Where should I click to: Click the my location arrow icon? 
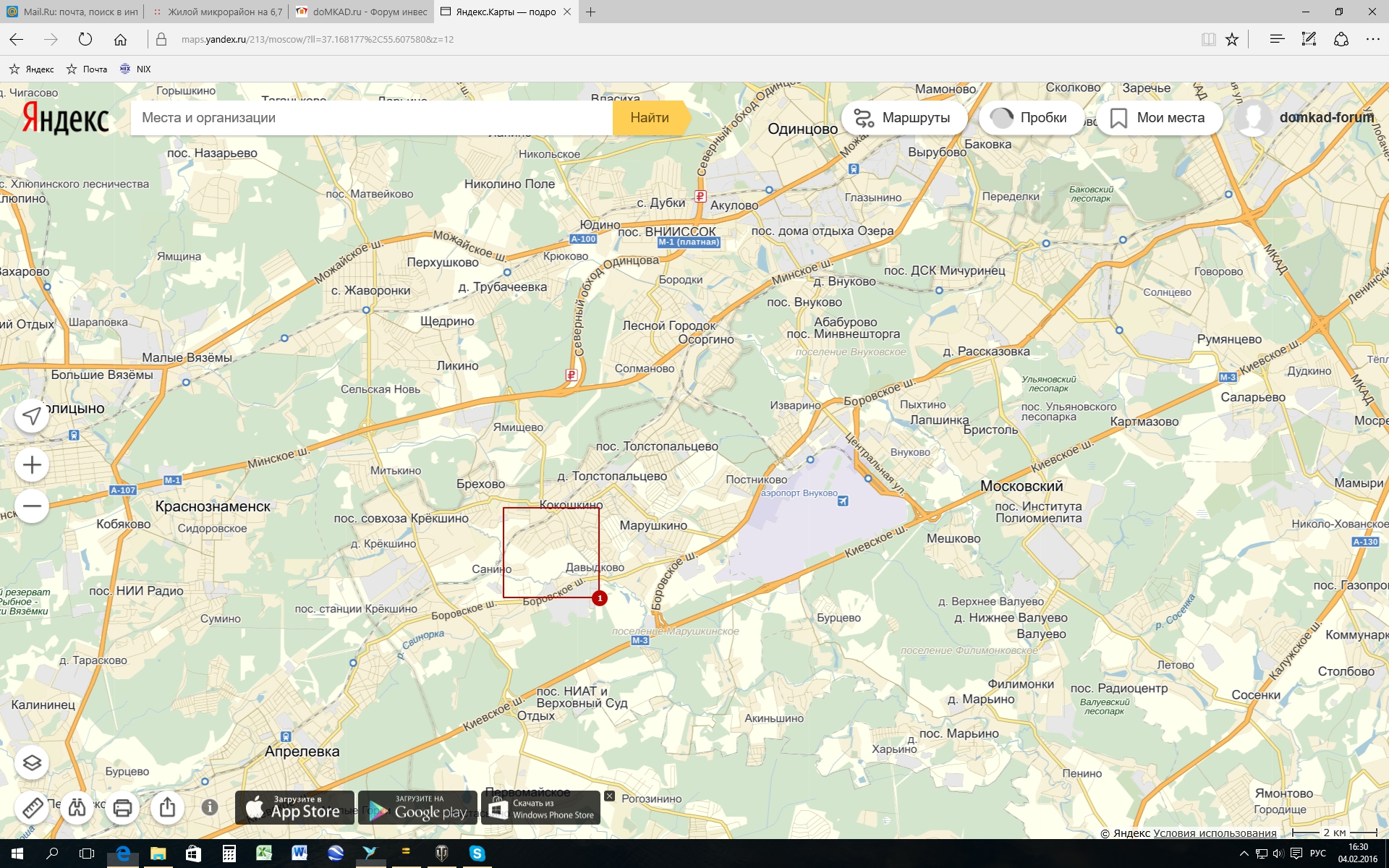coord(32,416)
